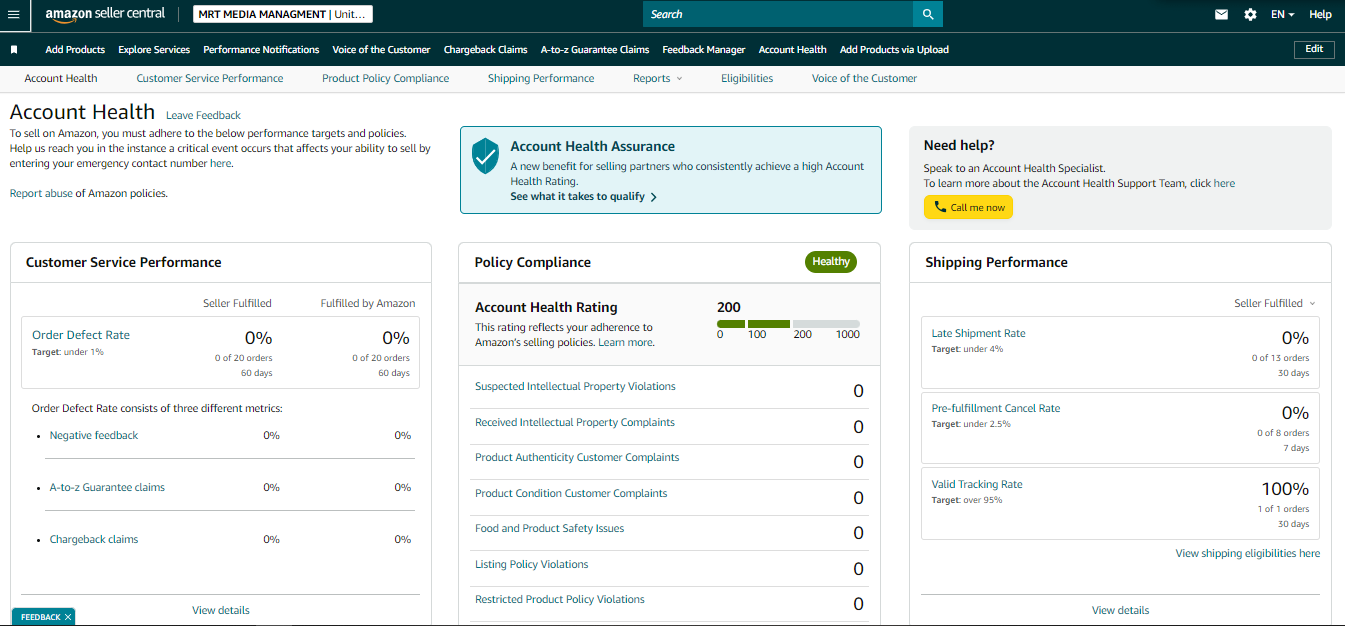This screenshot has height=626, width=1345.
Task: Open Explore Services bookmark
Action: pyautogui.click(x=154, y=49)
